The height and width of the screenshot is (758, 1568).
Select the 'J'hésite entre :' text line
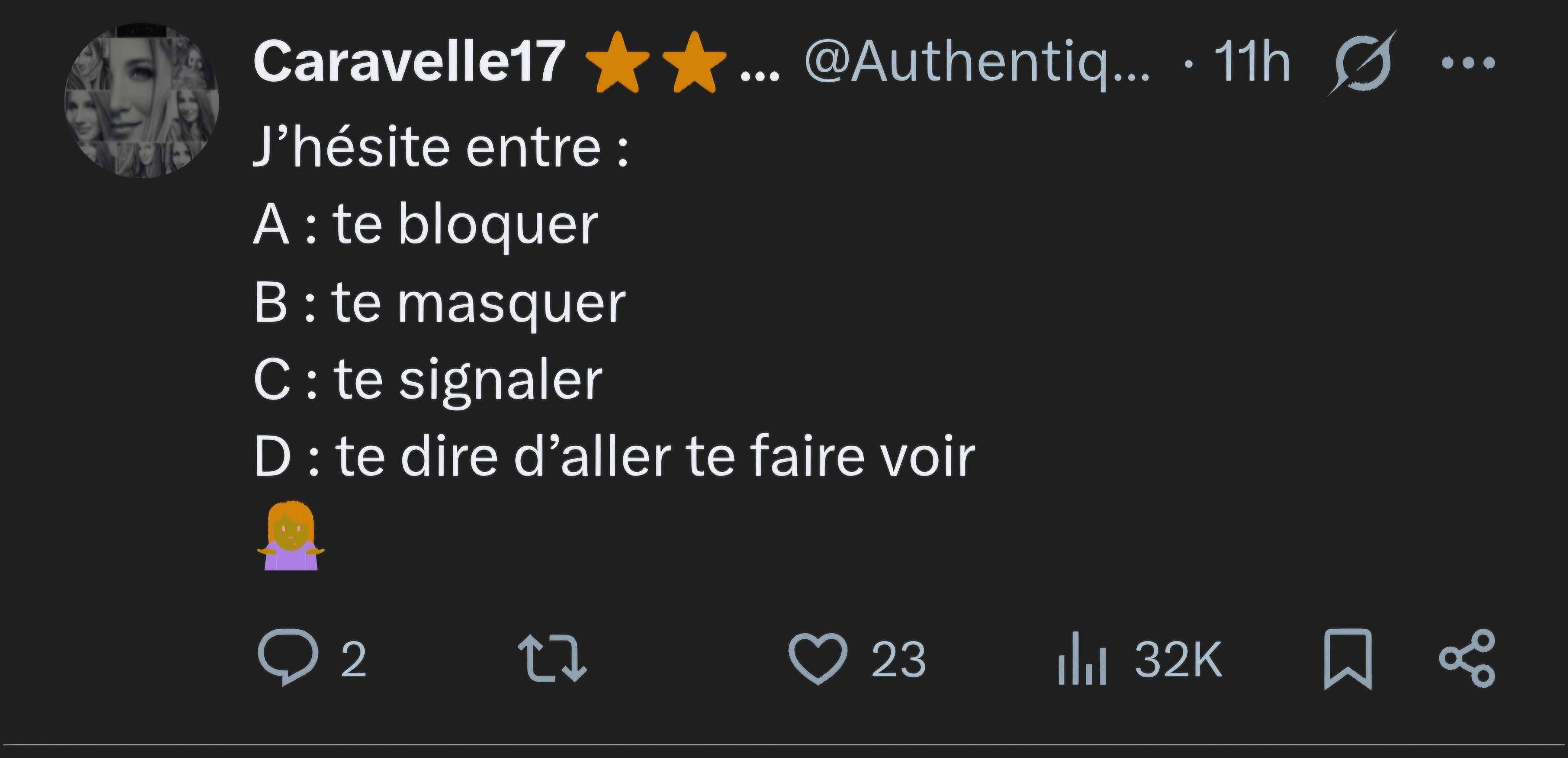(441, 147)
